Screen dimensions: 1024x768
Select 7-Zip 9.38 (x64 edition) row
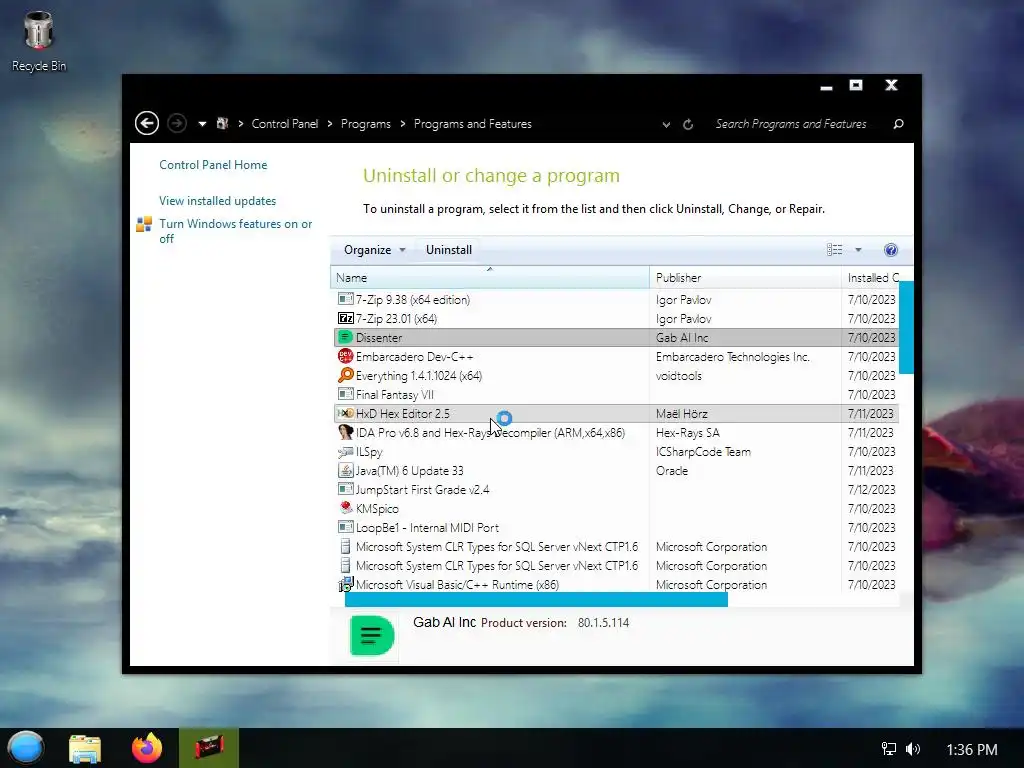(616, 300)
